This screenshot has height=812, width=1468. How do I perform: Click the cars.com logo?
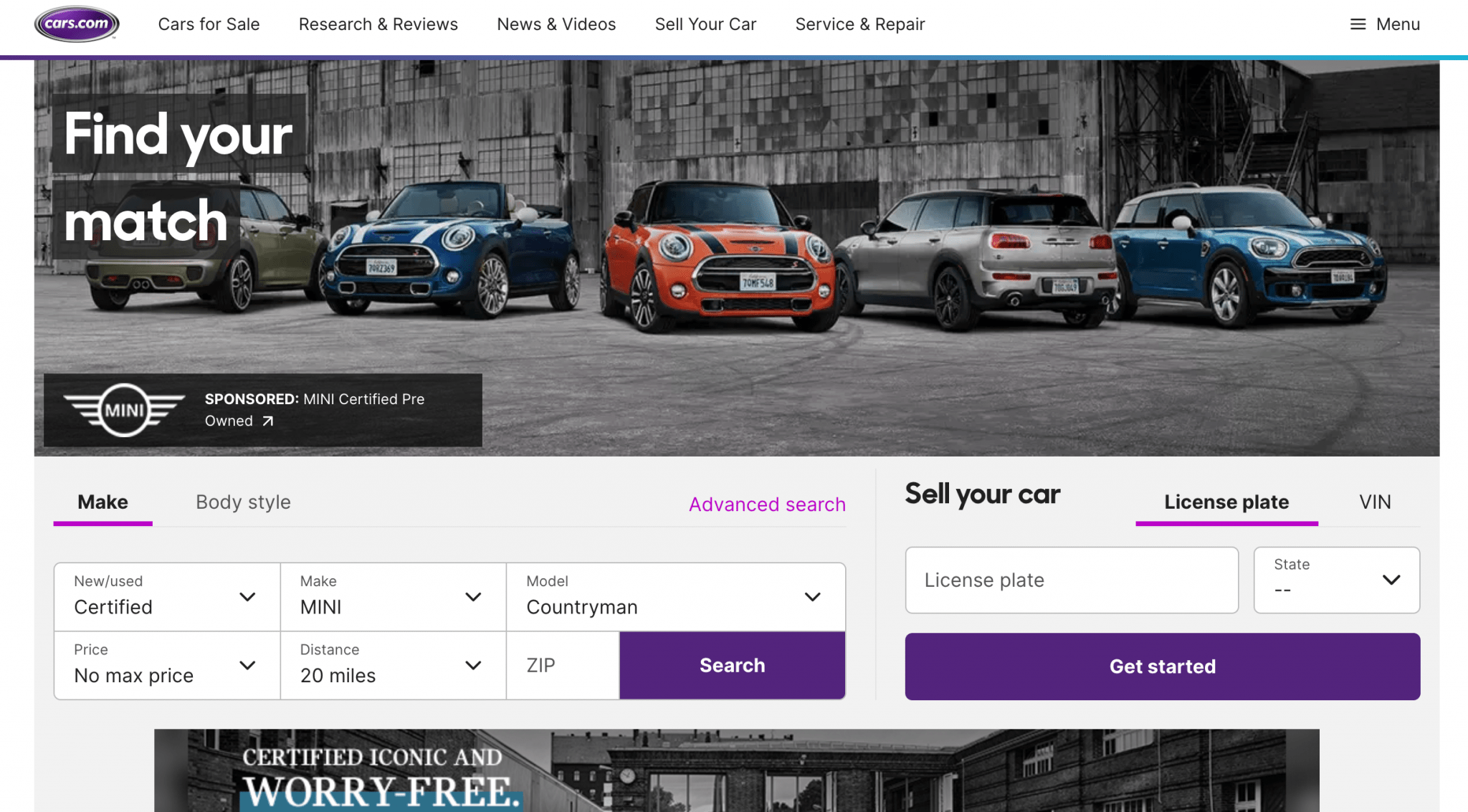tap(76, 24)
